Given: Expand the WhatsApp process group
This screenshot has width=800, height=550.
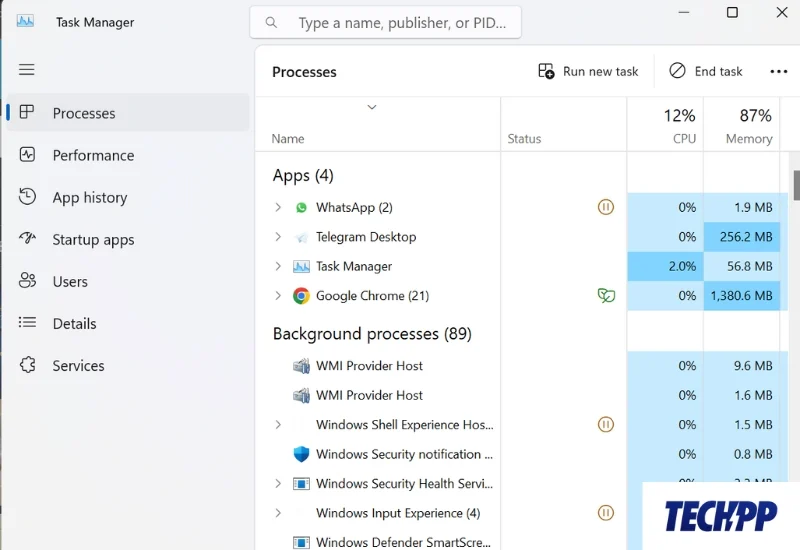Looking at the screenshot, I should pyautogui.click(x=278, y=208).
